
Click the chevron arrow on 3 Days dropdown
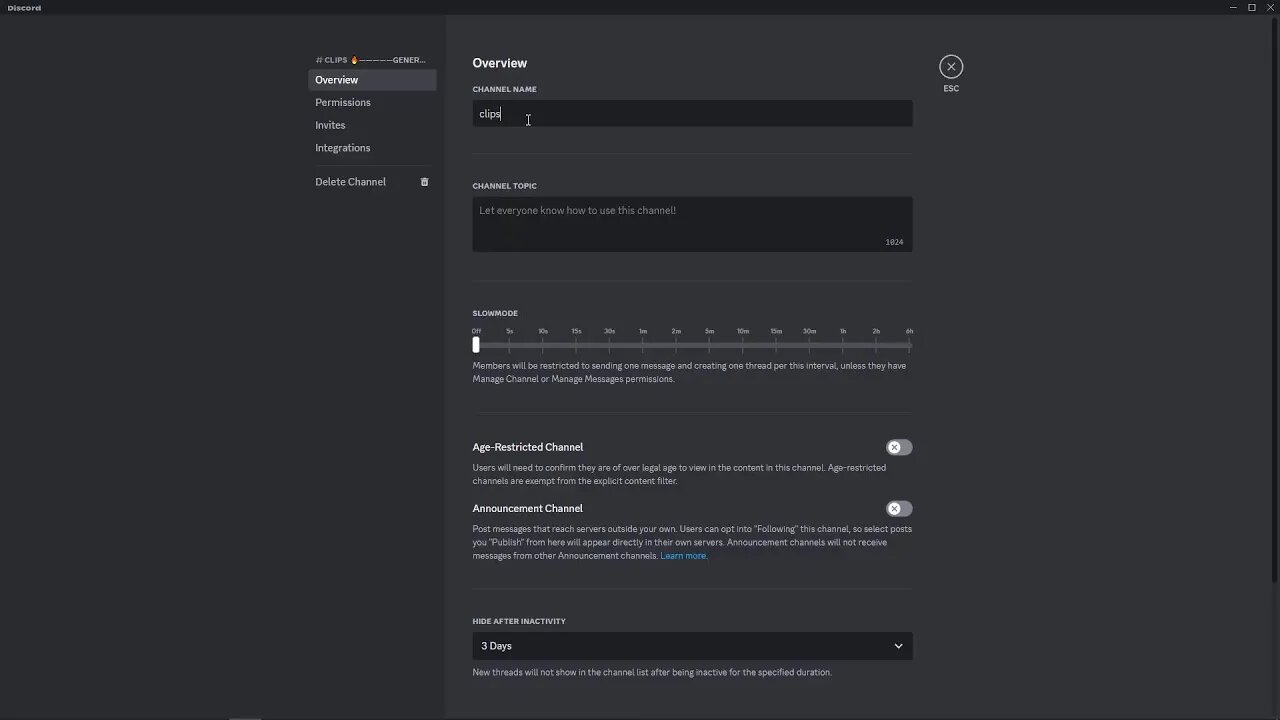click(x=898, y=646)
